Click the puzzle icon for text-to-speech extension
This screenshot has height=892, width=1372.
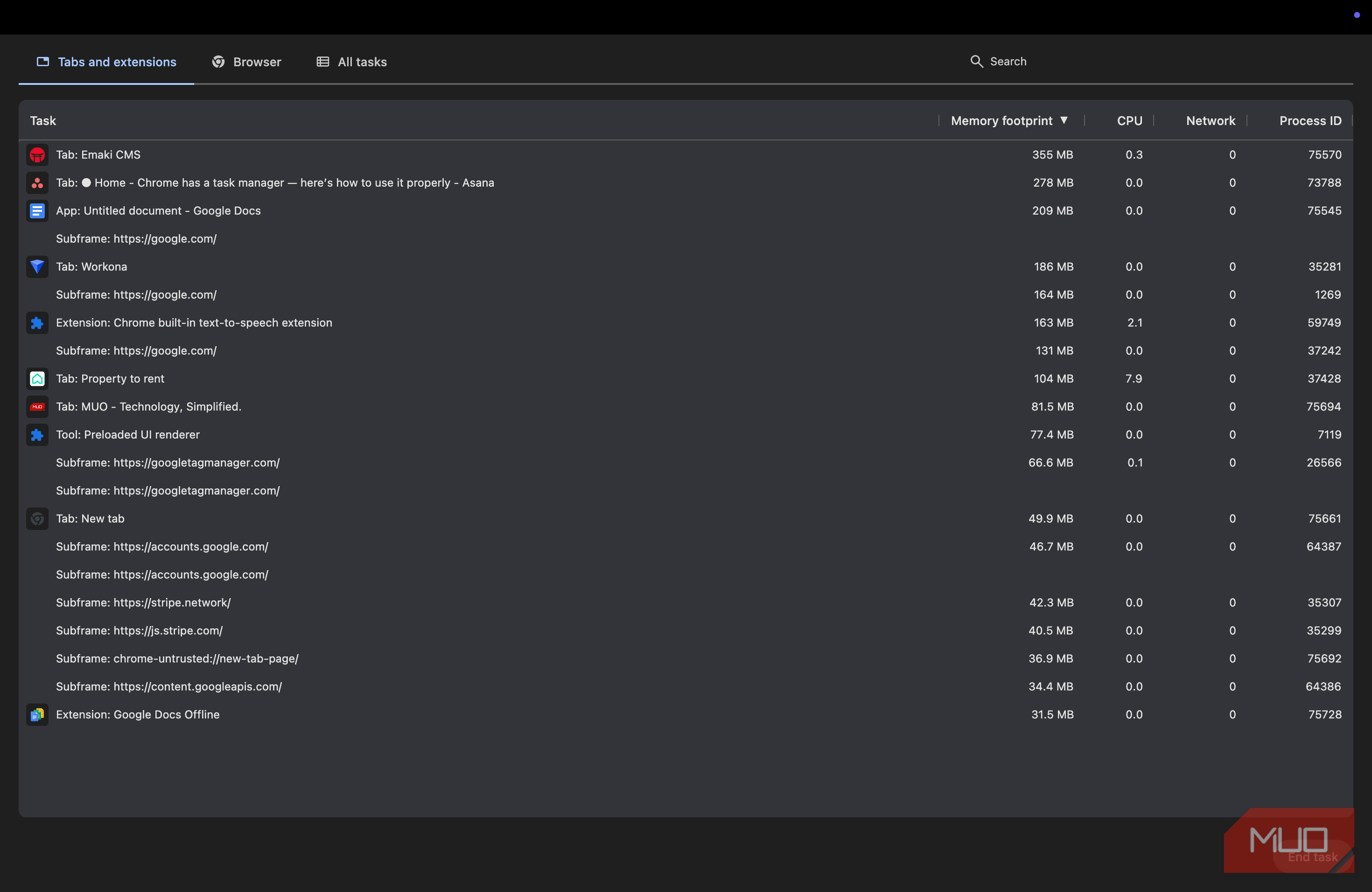coord(37,323)
